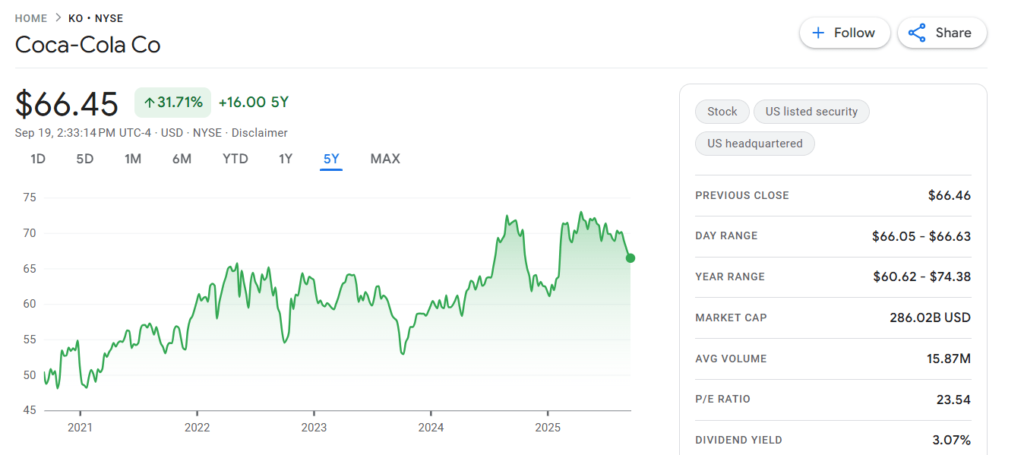Click the green up-arrow percentage badge
This screenshot has width=1024, height=455.
click(173, 102)
